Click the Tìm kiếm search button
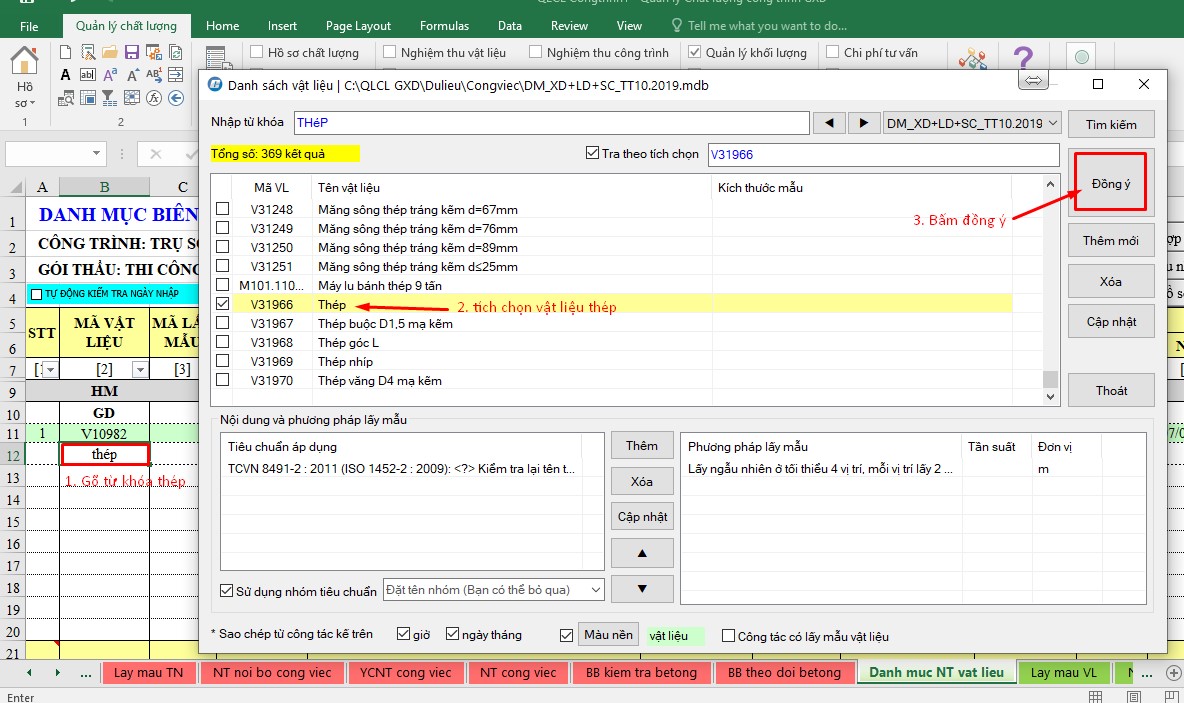 1110,125
